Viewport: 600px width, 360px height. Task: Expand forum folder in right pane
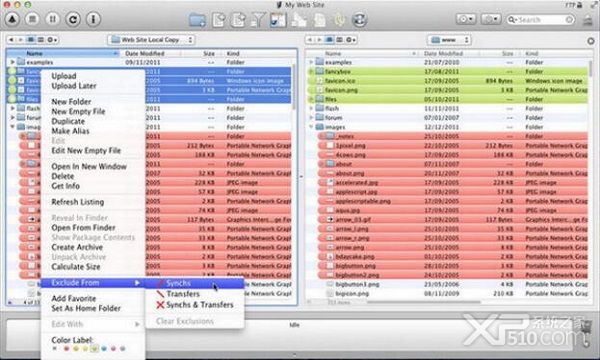click(311, 117)
